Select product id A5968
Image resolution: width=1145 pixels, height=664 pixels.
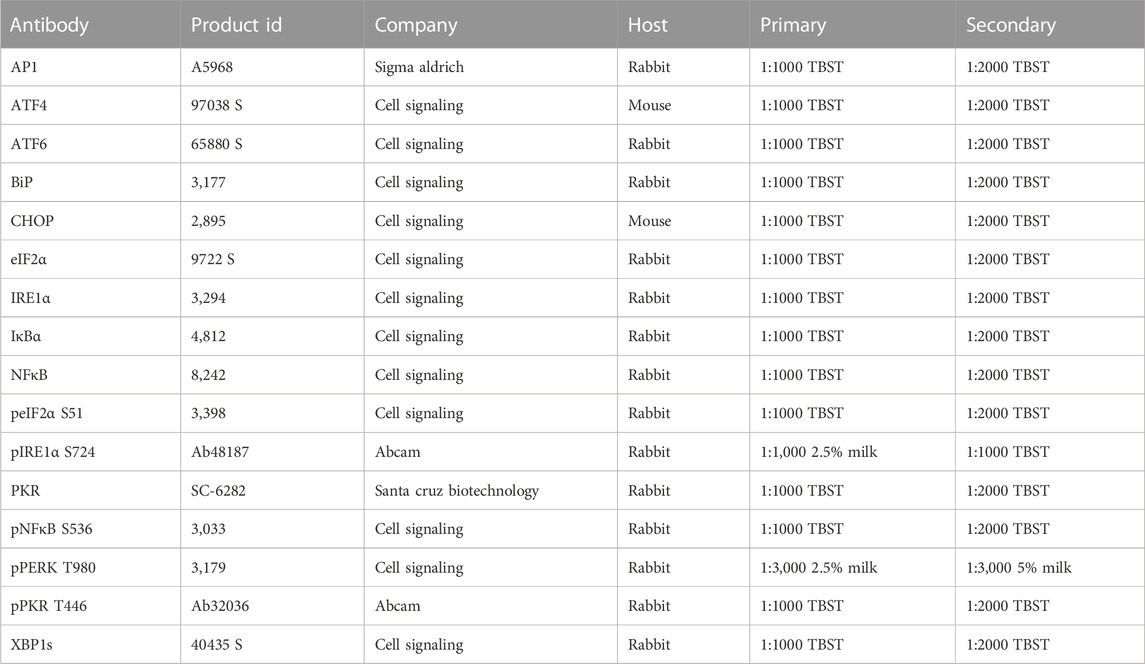pyautogui.click(x=272, y=67)
